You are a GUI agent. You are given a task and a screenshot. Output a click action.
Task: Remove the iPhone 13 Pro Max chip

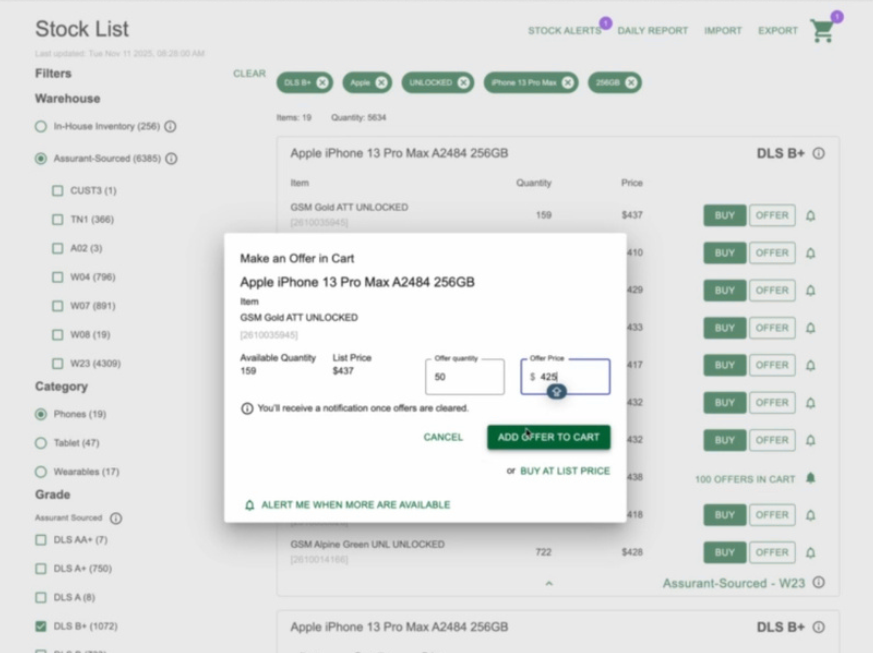point(568,83)
